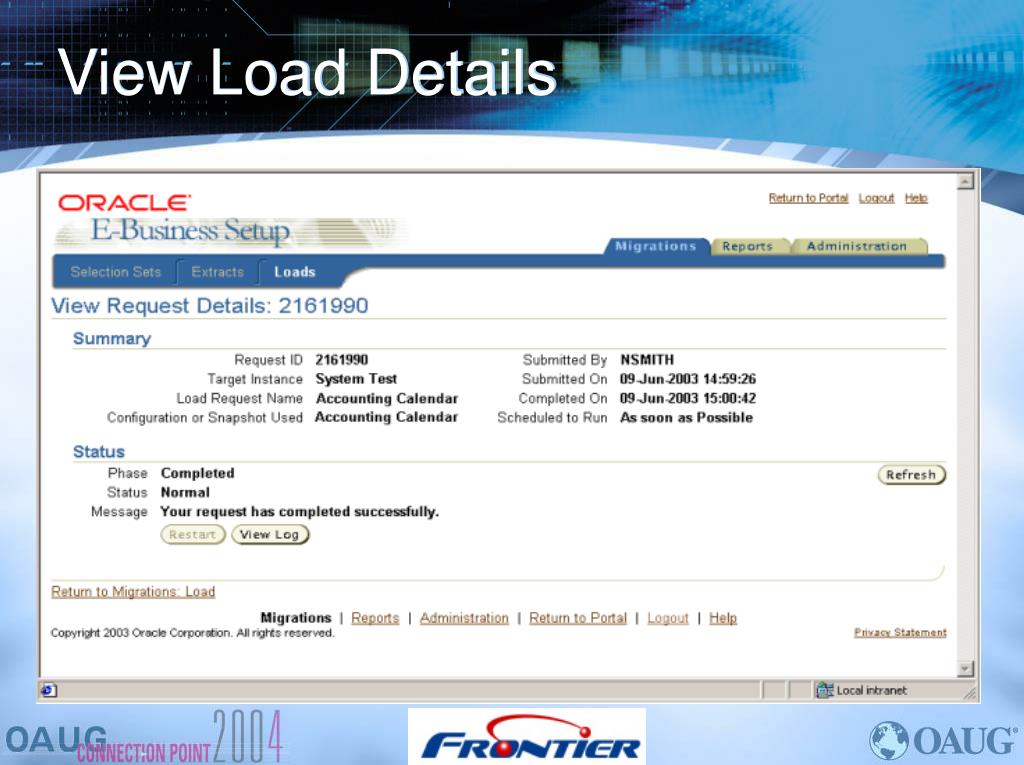Click the As soon as Possible value
This screenshot has height=765, width=1024.
686,417
